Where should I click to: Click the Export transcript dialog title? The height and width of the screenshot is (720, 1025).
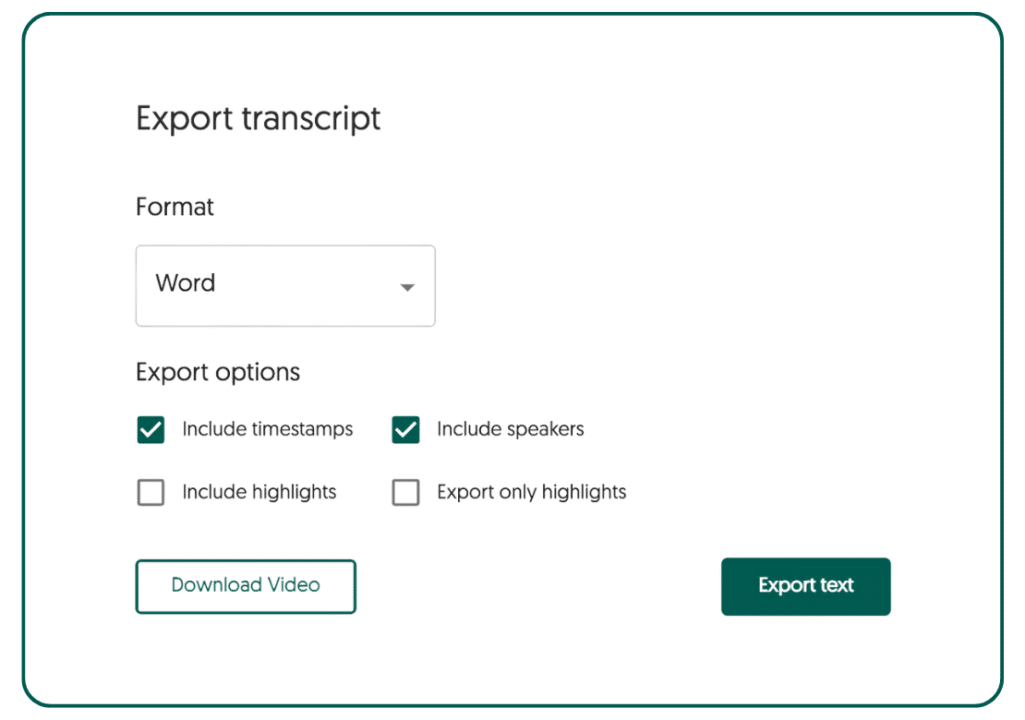(258, 118)
